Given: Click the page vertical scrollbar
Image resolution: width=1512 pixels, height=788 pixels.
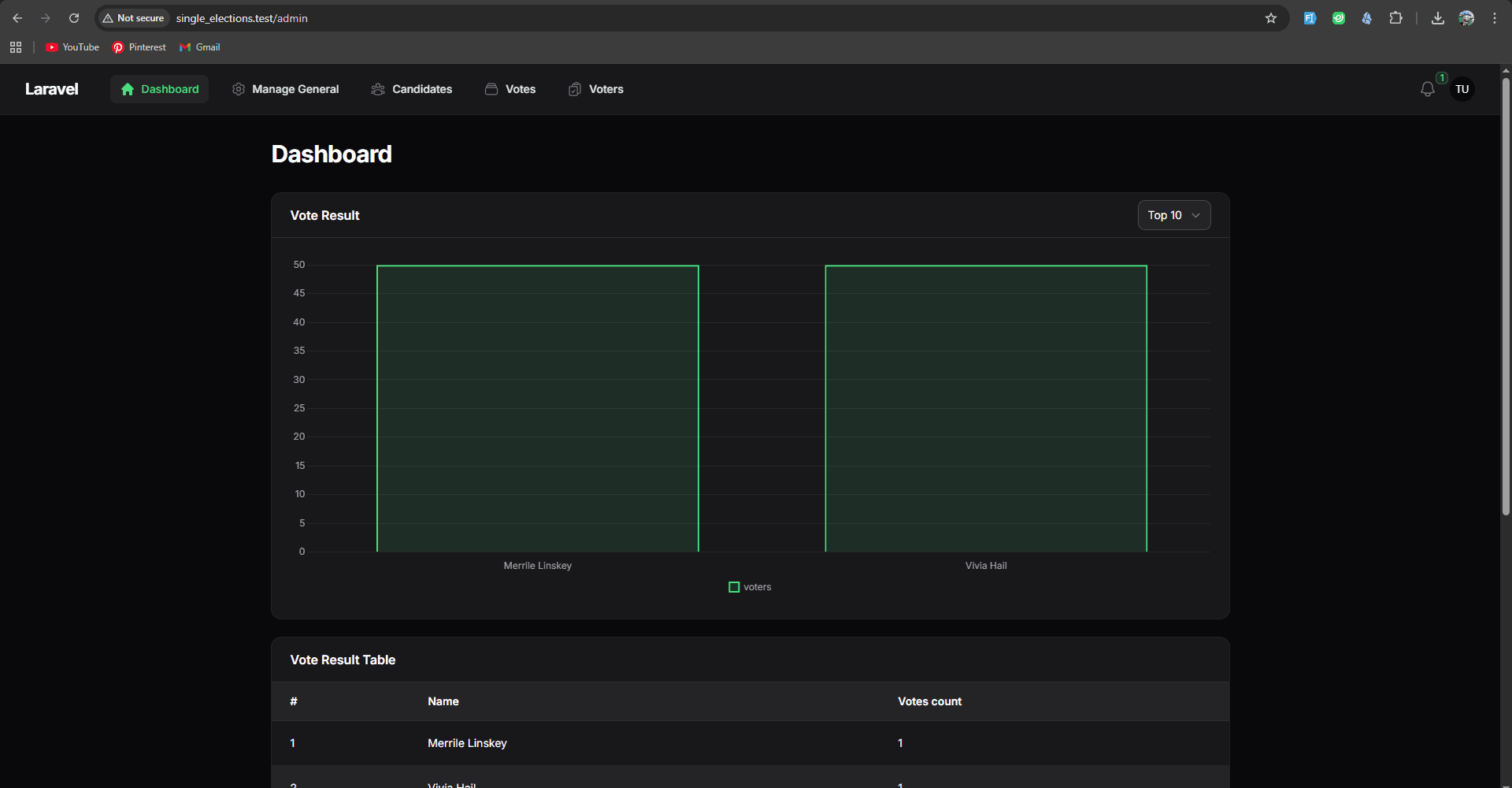Looking at the screenshot, I should point(1505,298).
